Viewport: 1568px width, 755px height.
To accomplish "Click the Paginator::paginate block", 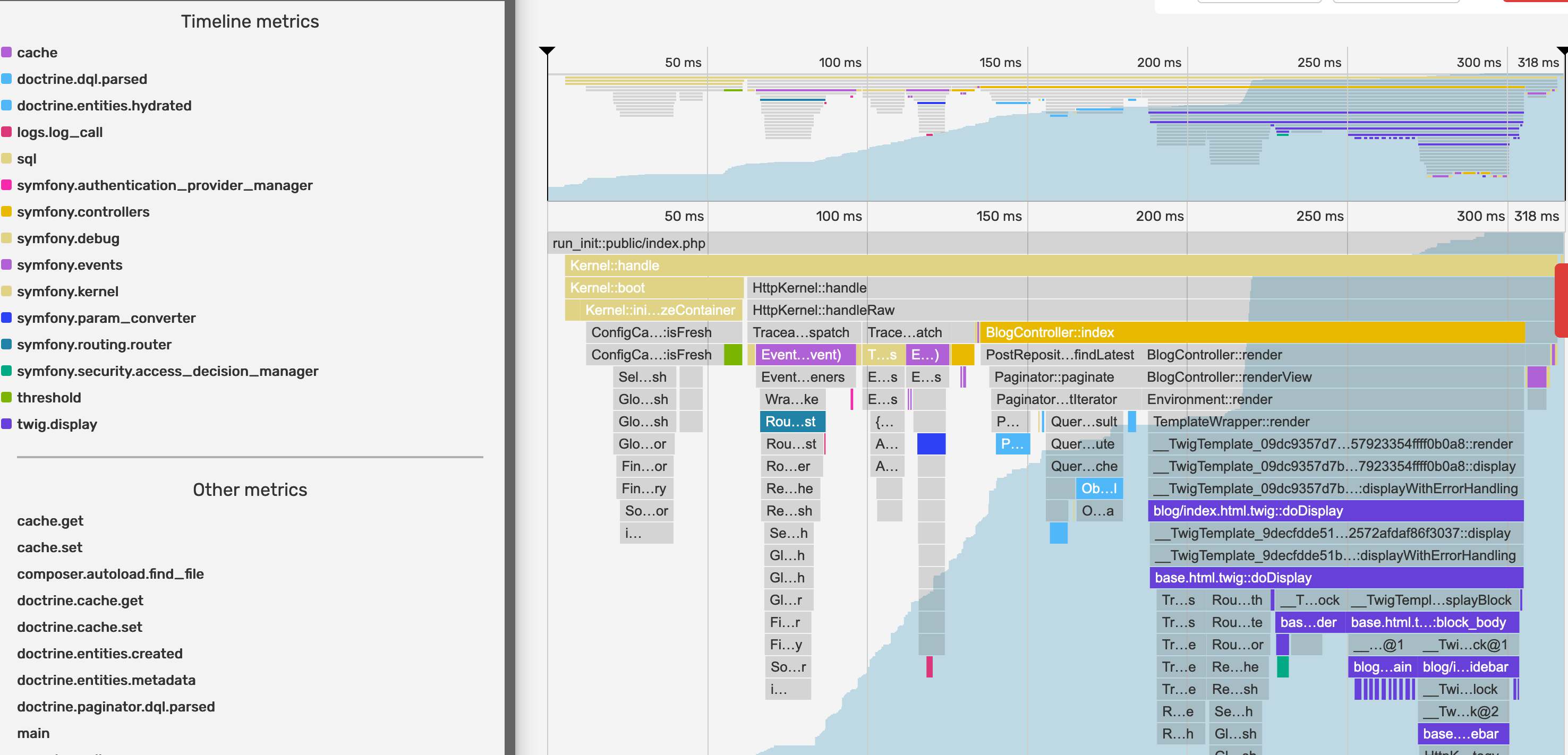I will click(1053, 377).
